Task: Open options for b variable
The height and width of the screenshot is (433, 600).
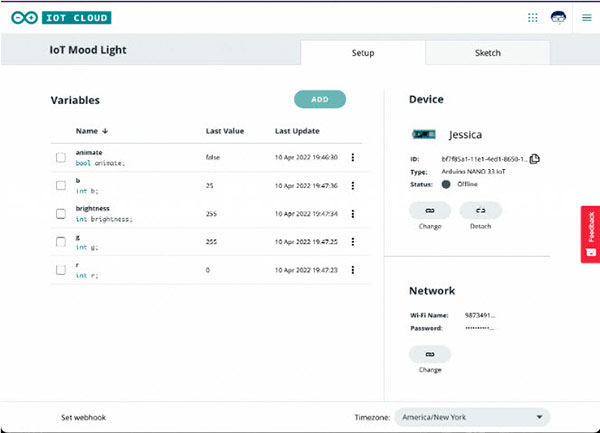Action: click(352, 185)
